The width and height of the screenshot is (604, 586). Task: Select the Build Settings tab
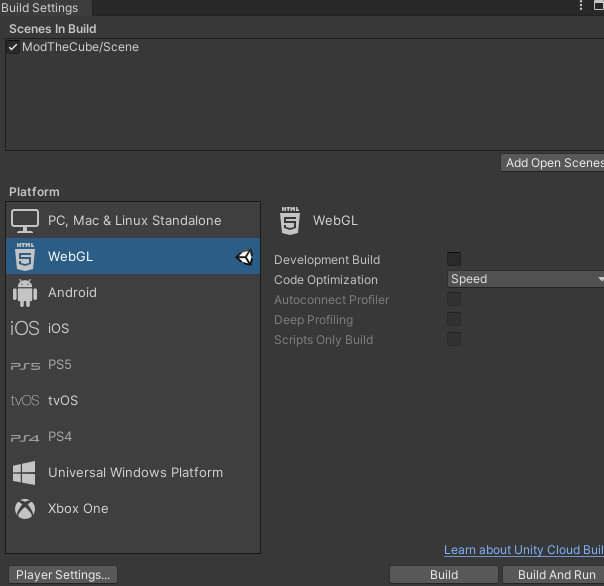click(45, 8)
